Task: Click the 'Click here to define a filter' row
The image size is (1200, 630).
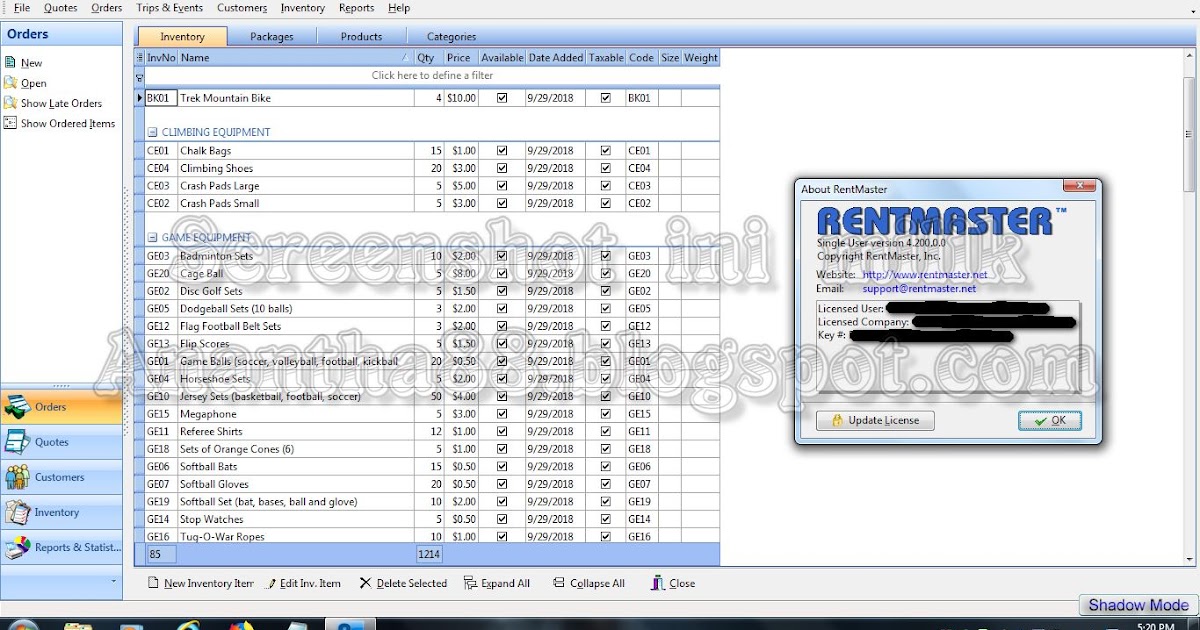Action: (432, 76)
